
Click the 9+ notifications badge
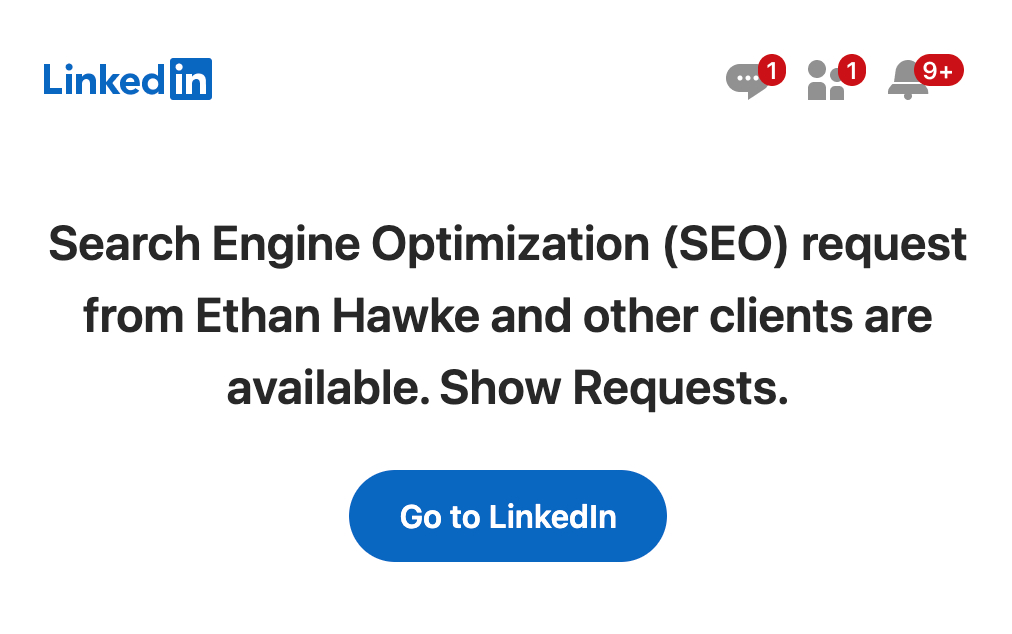[938, 70]
